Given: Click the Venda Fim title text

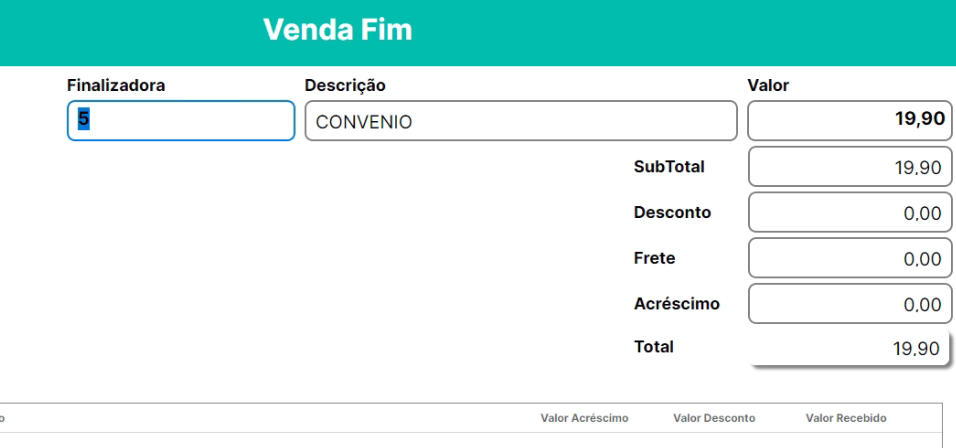Looking at the screenshot, I should [337, 30].
